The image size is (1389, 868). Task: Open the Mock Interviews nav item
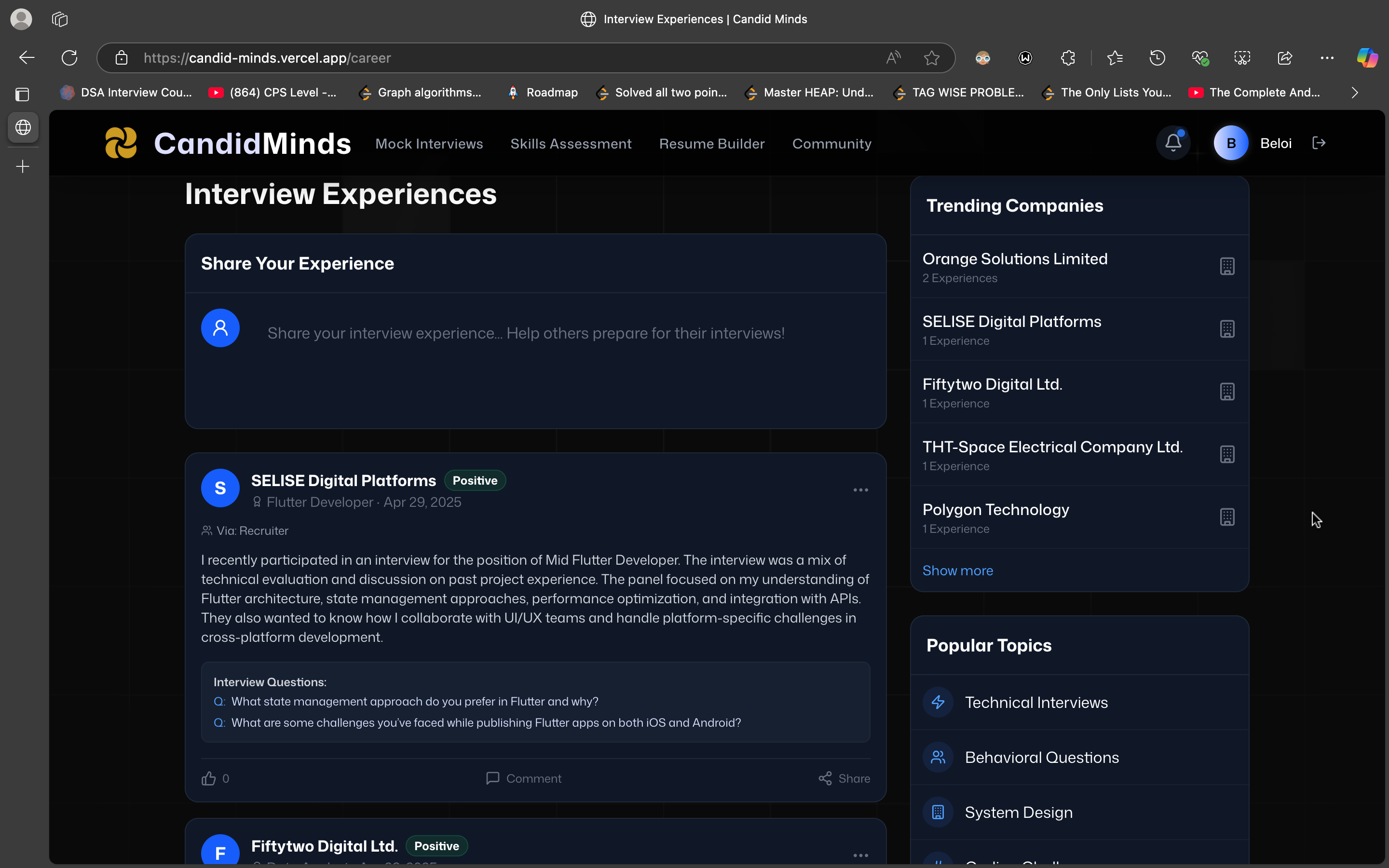click(429, 144)
